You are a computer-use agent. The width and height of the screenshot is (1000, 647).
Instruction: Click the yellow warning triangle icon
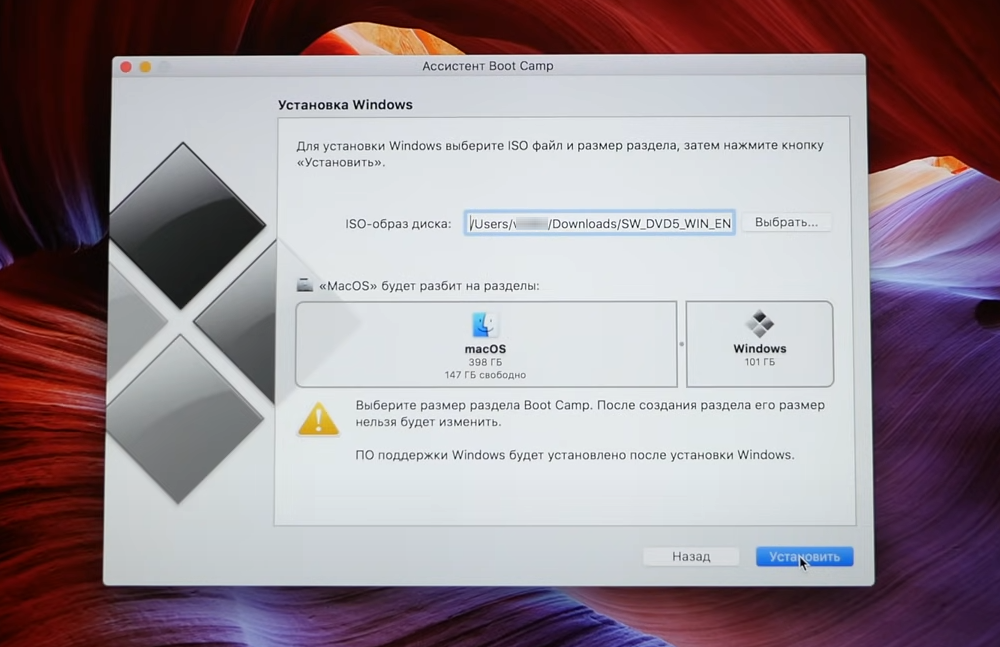tap(318, 417)
